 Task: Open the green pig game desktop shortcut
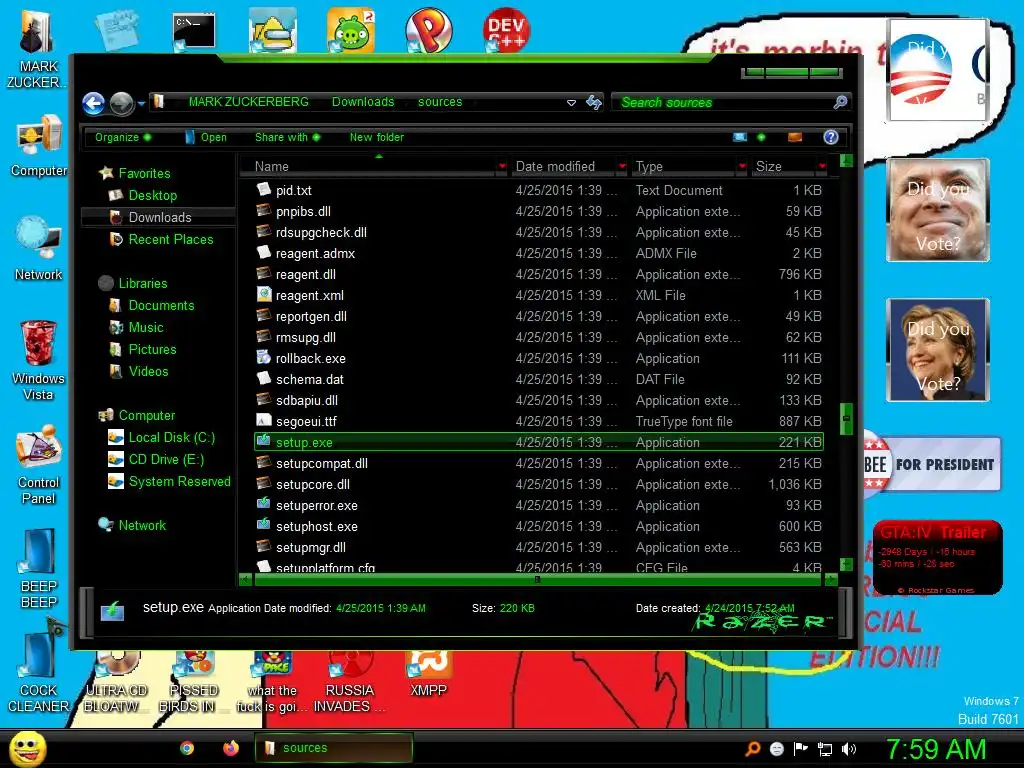pos(351,29)
